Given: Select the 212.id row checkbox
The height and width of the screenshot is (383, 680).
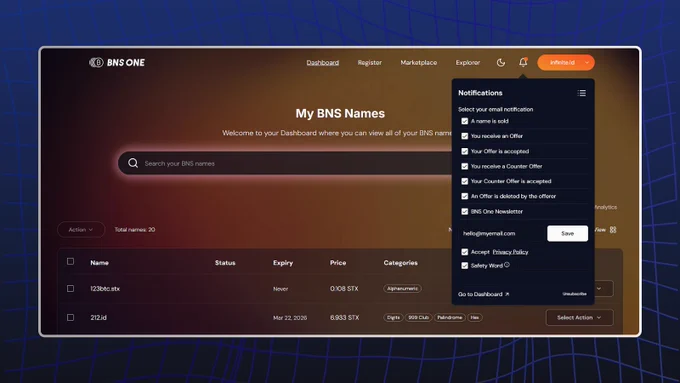Looking at the screenshot, I should [x=70, y=318].
